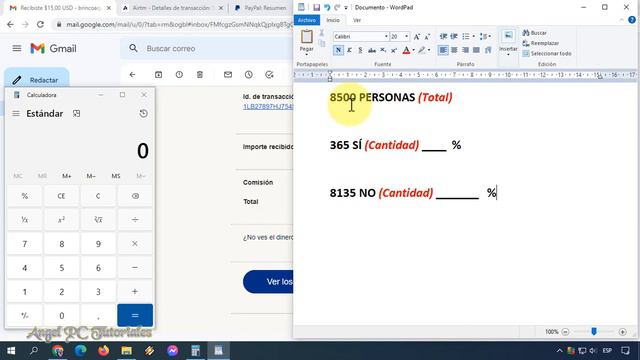Click the zoom in plus button in WordPad
The width and height of the screenshot is (640, 360).
[622, 332]
